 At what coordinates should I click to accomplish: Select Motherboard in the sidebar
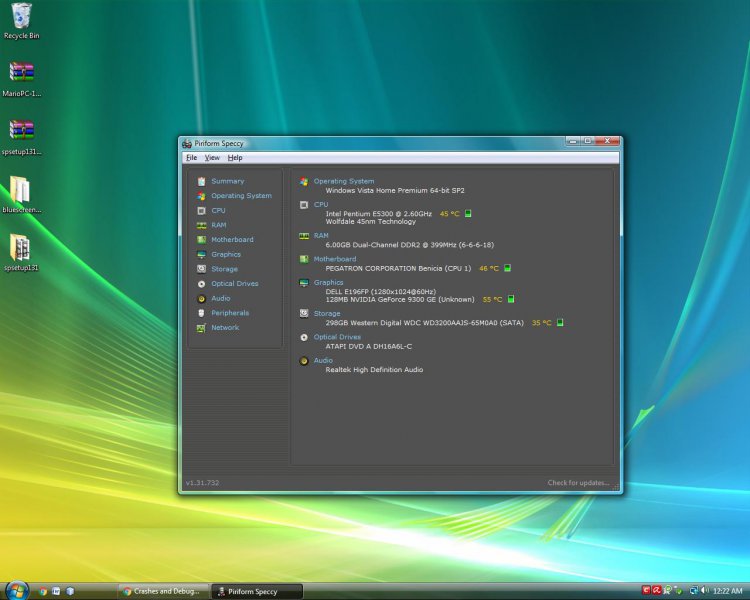(x=232, y=240)
